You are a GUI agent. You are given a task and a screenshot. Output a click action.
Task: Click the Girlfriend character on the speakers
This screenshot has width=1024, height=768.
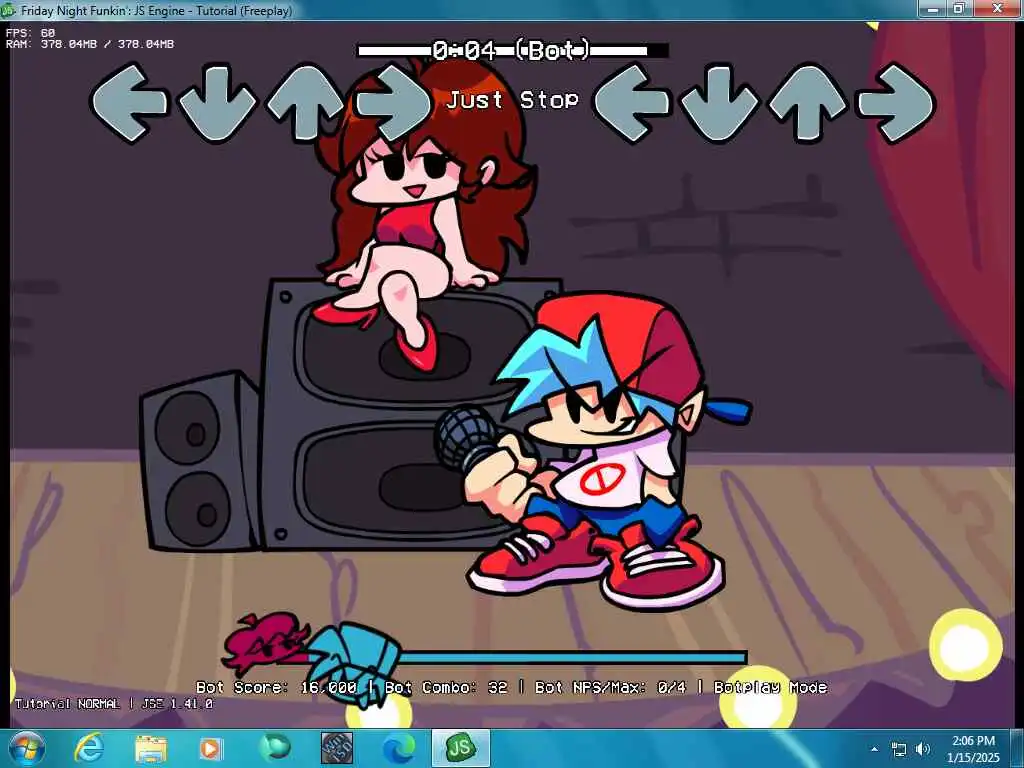(x=428, y=216)
